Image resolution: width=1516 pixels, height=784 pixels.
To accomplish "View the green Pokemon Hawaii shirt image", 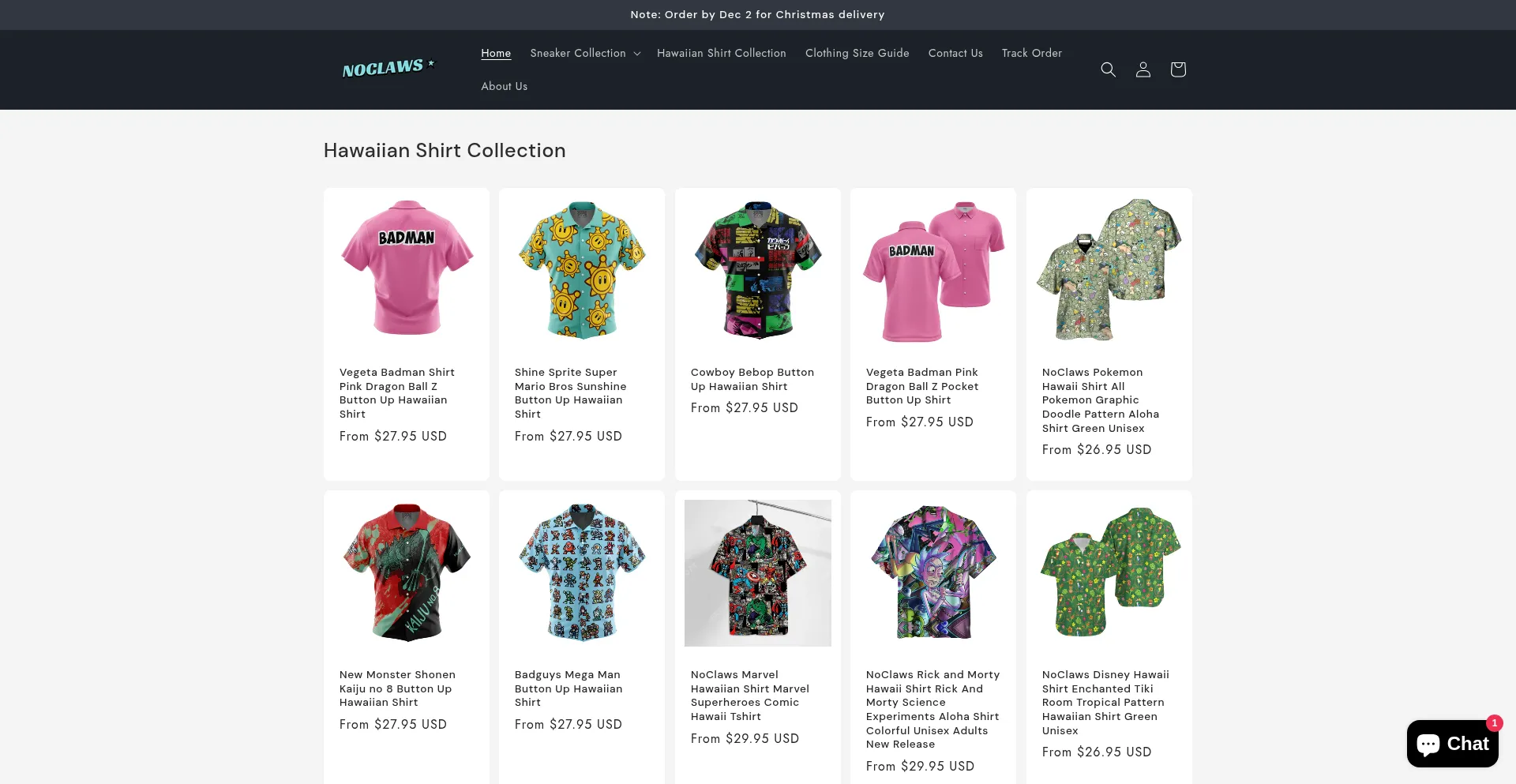I will (1109, 270).
